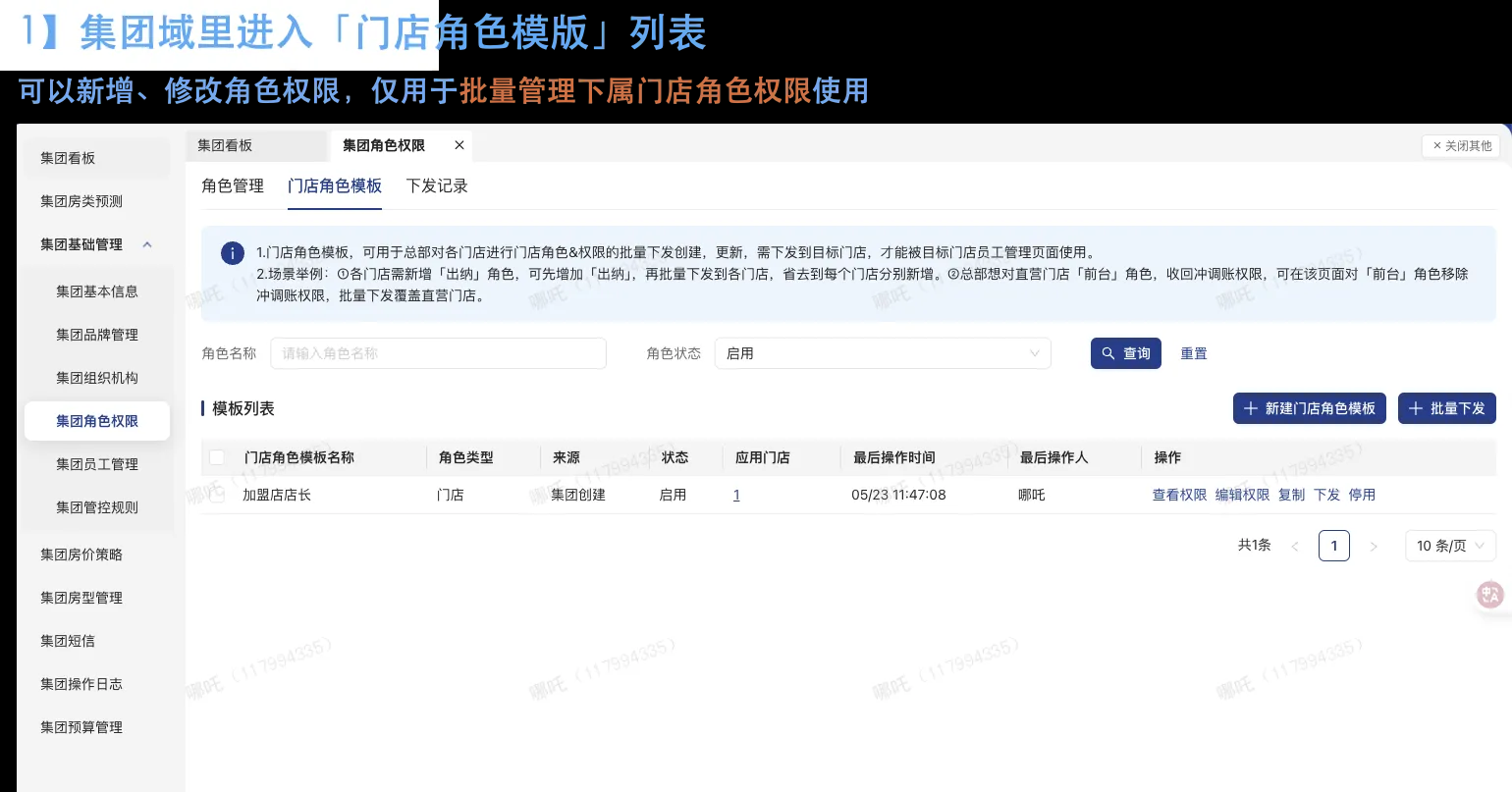Viewport: 1512px width, 792px height.
Task: Open the 下发记录 tab
Action: point(437,185)
